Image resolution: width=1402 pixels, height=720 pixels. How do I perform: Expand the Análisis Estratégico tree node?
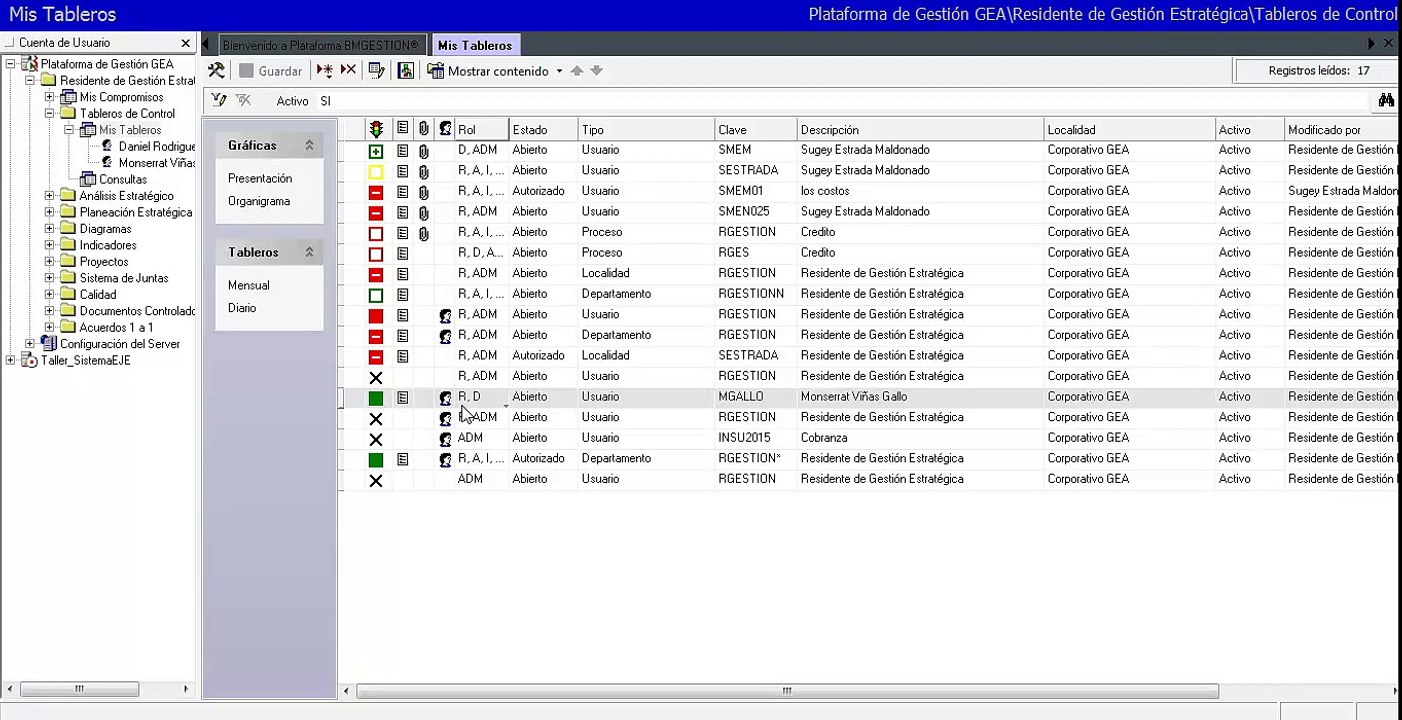click(49, 196)
